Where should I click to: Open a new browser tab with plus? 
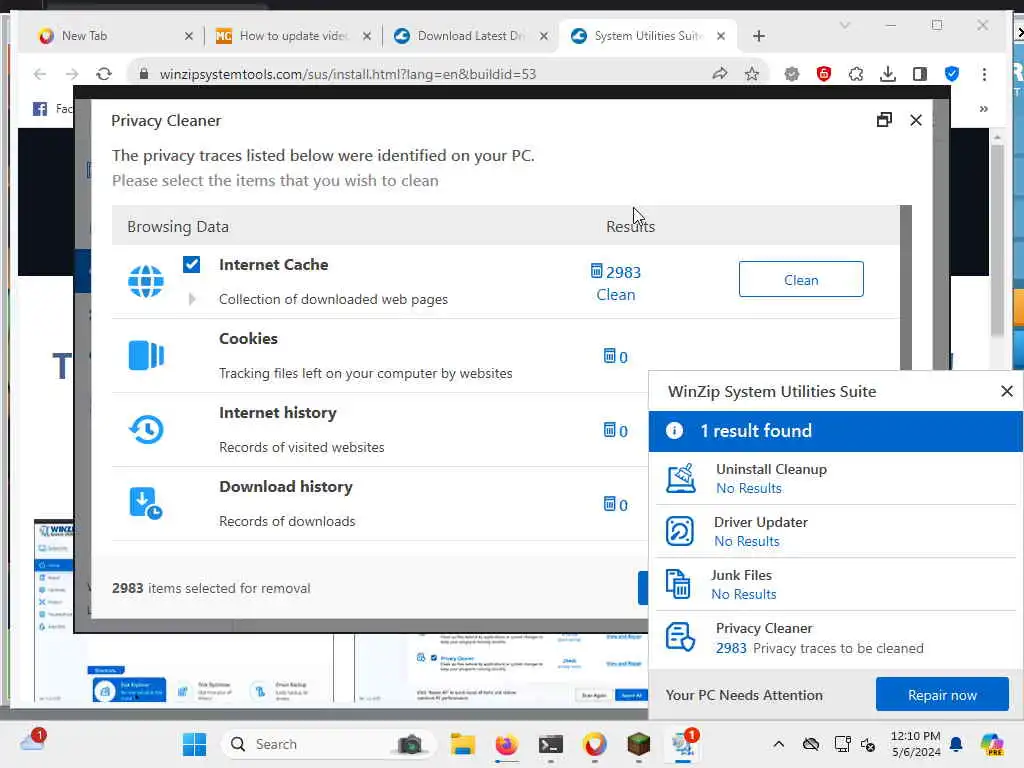tap(758, 36)
